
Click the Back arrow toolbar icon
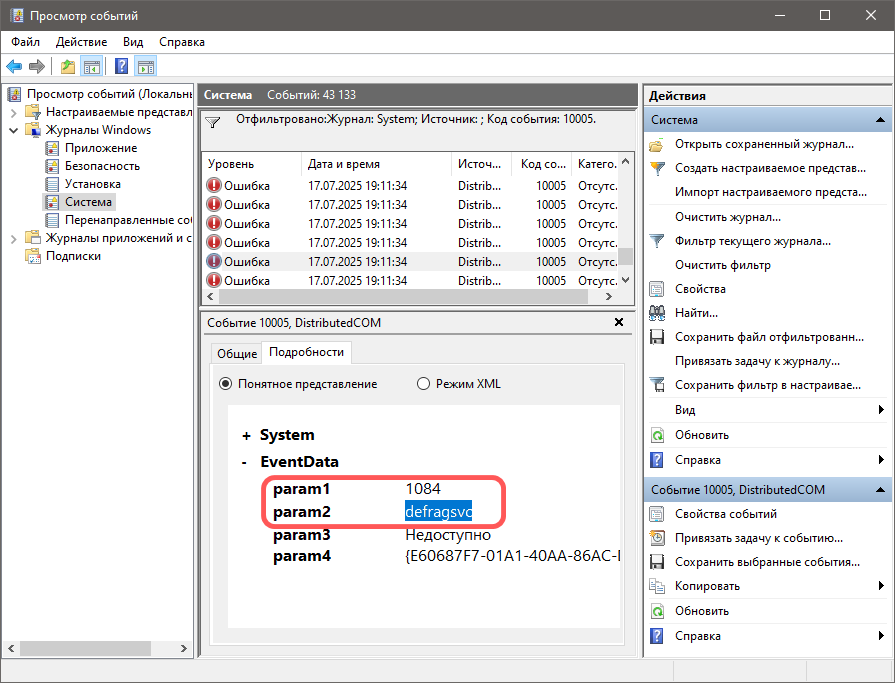(x=14, y=67)
